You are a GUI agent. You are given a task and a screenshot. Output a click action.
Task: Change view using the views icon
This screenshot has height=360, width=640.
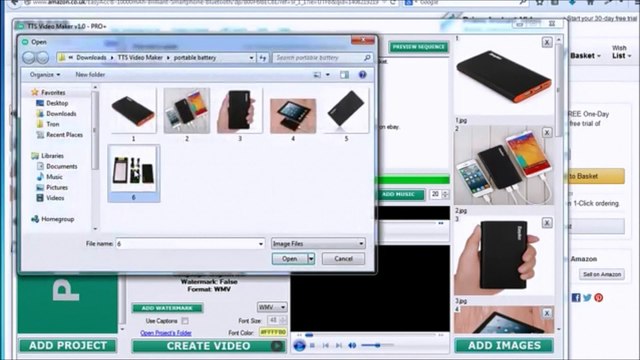point(317,75)
